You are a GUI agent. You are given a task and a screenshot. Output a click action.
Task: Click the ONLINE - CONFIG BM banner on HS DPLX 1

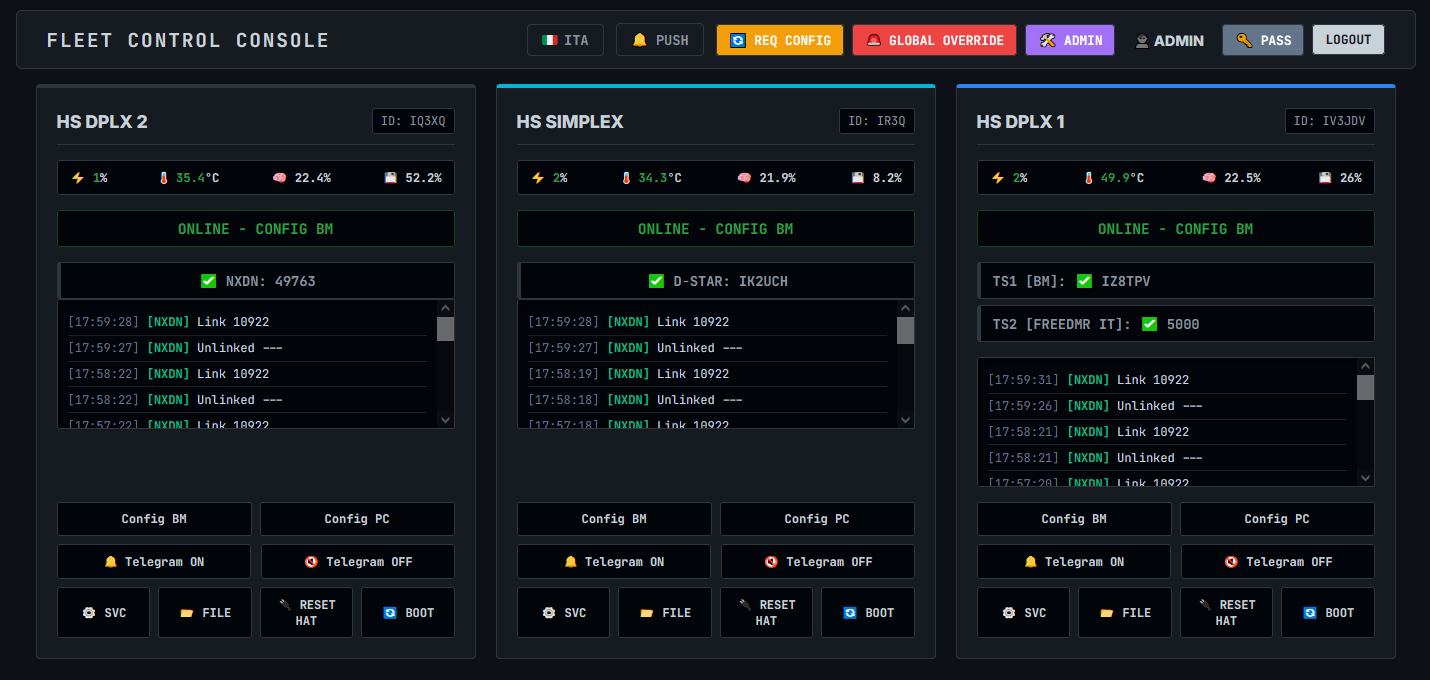click(1175, 228)
